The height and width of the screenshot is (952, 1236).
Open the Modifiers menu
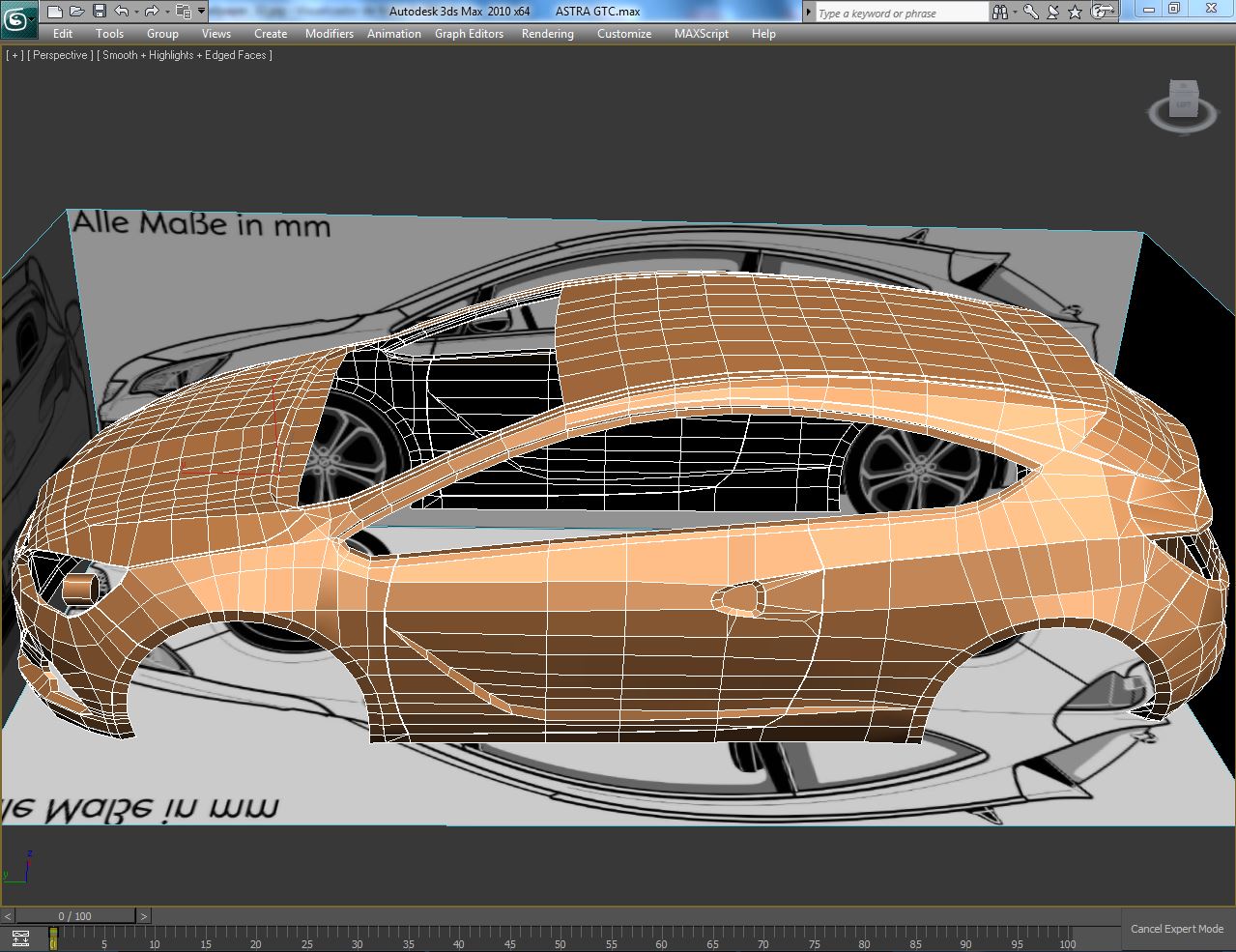pos(329,34)
